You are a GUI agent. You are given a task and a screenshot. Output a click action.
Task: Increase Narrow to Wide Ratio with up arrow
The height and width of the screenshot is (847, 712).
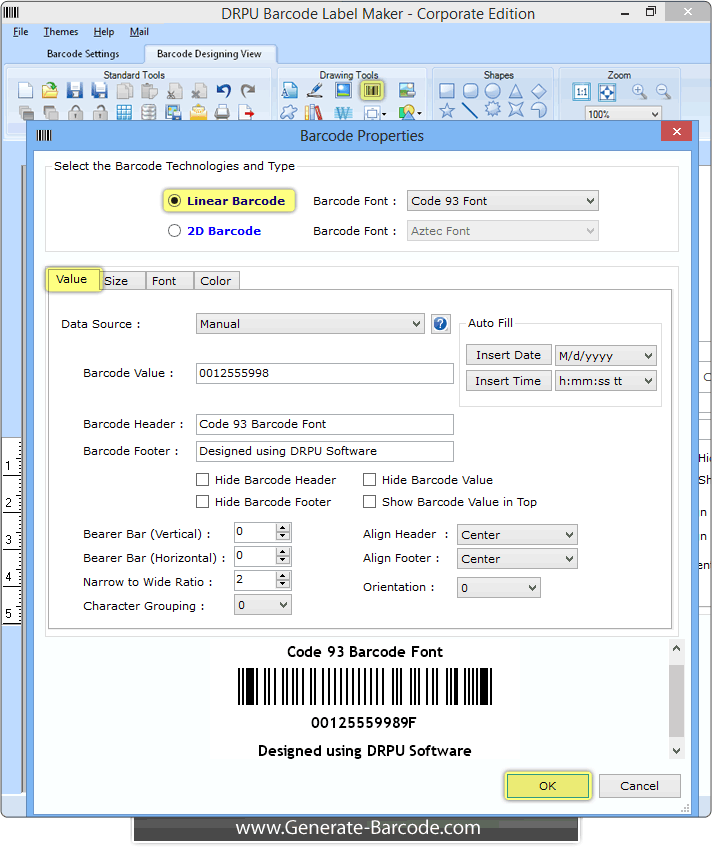(283, 576)
